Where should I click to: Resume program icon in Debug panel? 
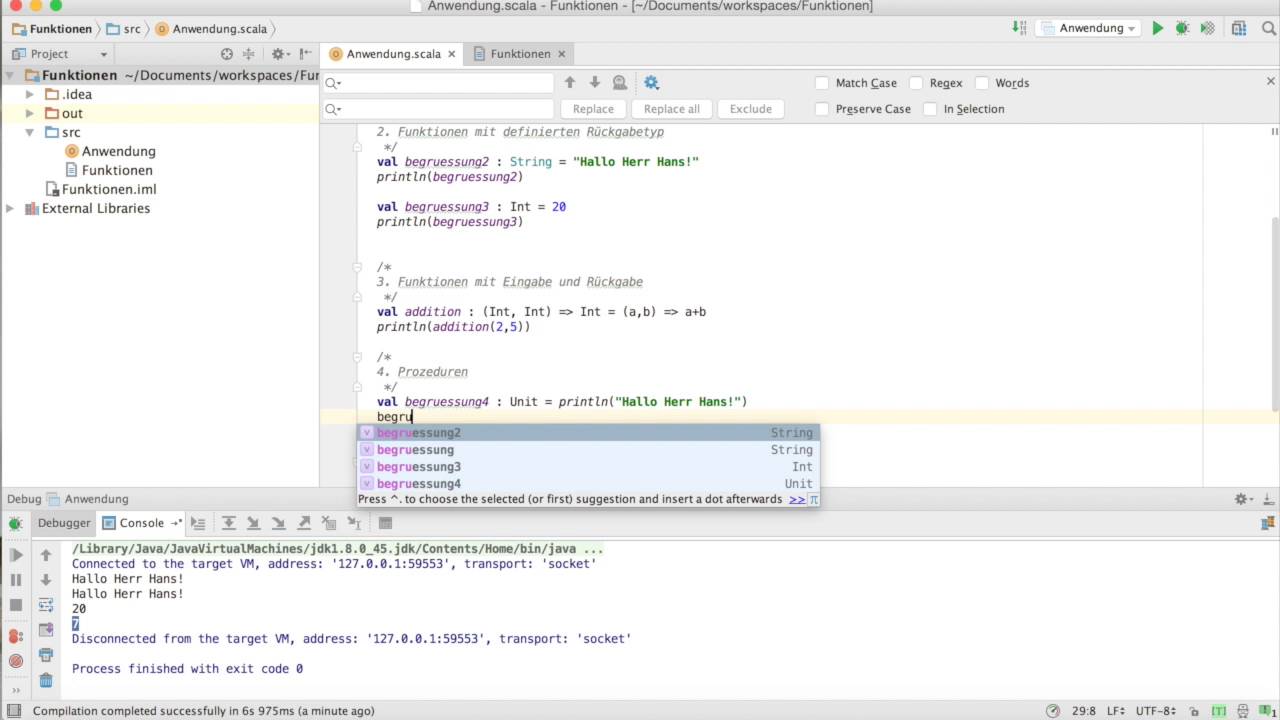point(16,555)
